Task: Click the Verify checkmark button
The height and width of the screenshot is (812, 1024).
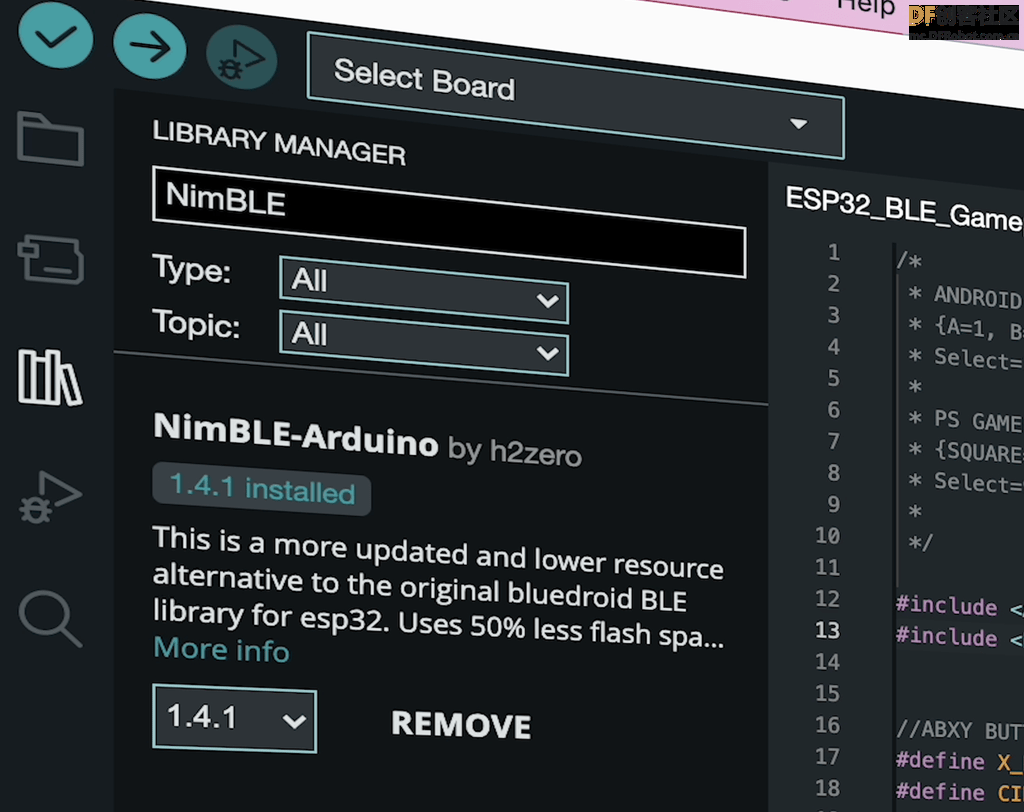Action: tap(56, 35)
